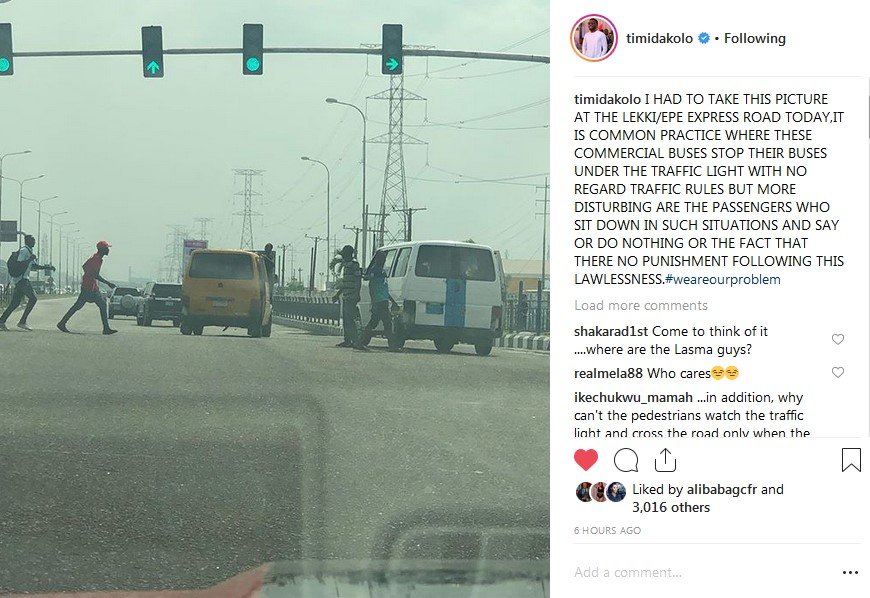The image size is (870, 598).
Task: Show the 3,016 others who liked
Action: (x=671, y=507)
